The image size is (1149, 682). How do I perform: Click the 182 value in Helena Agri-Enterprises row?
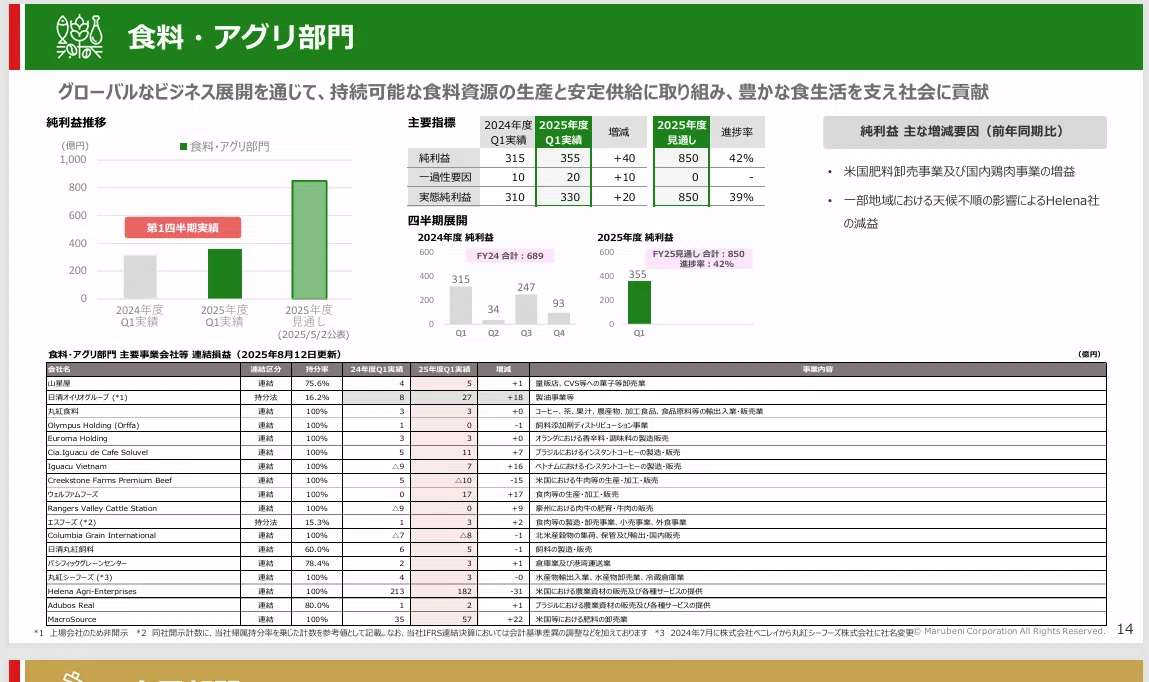coord(465,591)
